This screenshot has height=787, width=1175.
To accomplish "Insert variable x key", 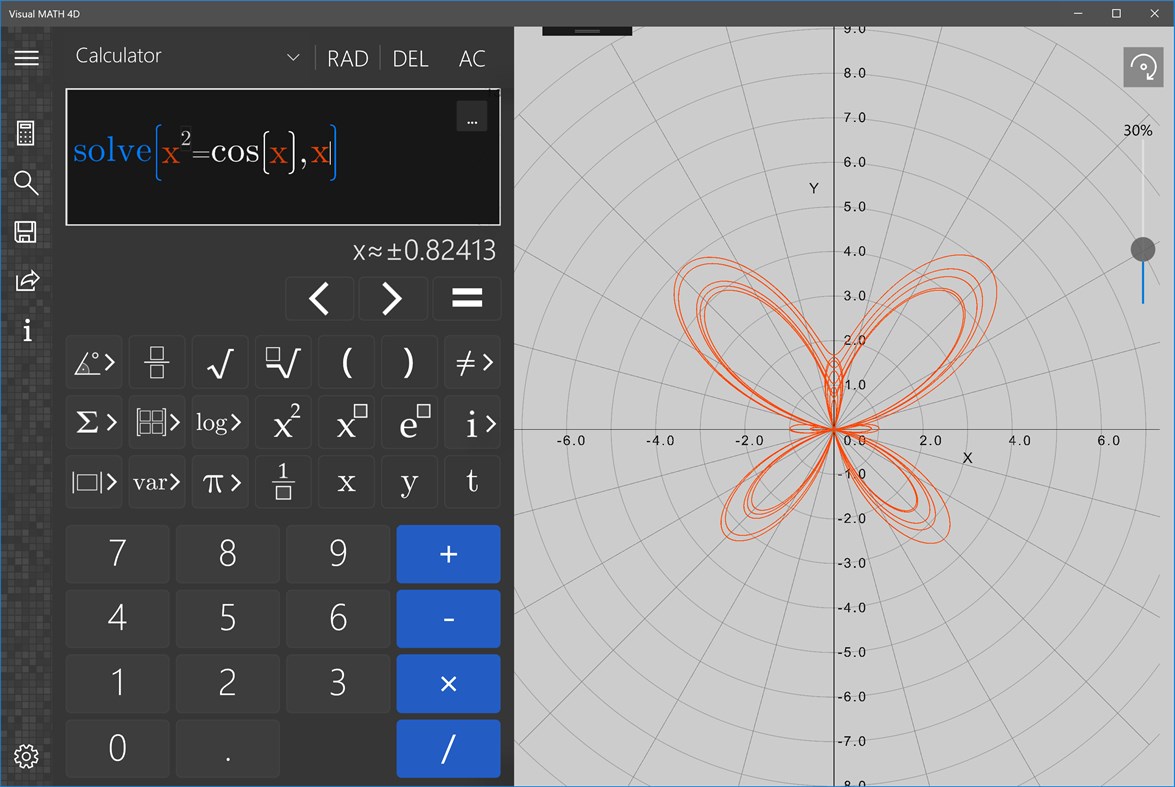I will click(346, 482).
